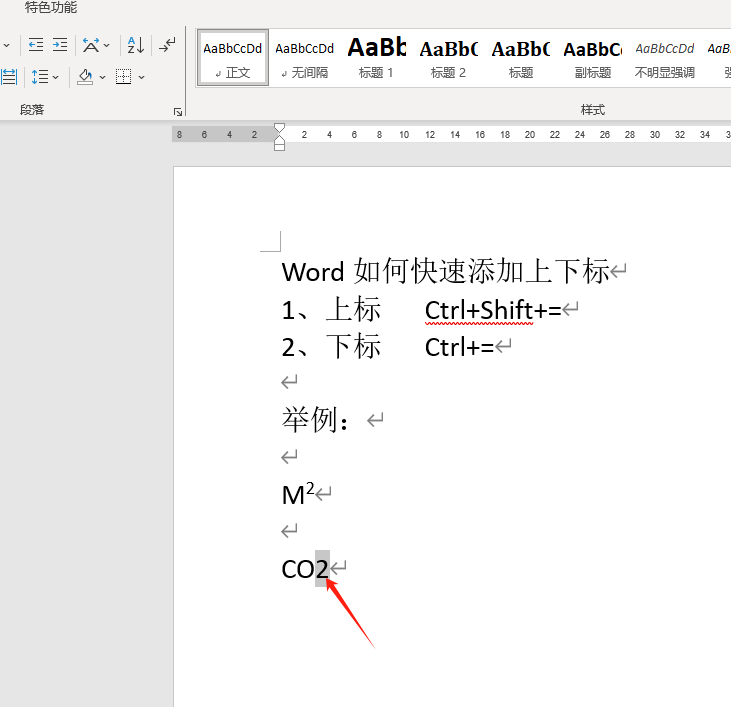The width and height of the screenshot is (731, 707).
Task: Toggle the distributed alignment button
Action: click(9, 76)
